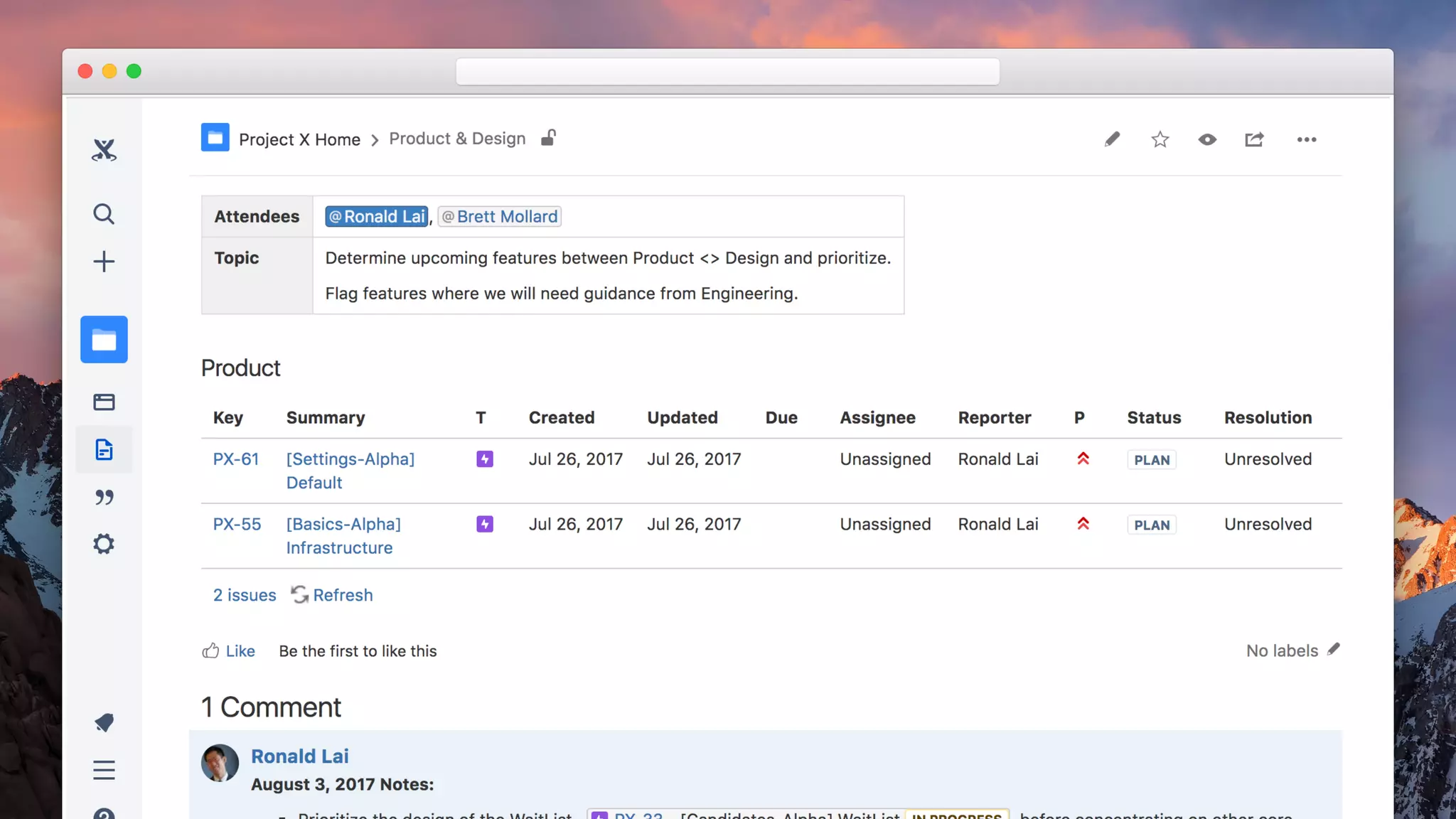This screenshot has width=1456, height=819.
Task: Go to Product & Design breadcrumb
Action: tap(457, 139)
